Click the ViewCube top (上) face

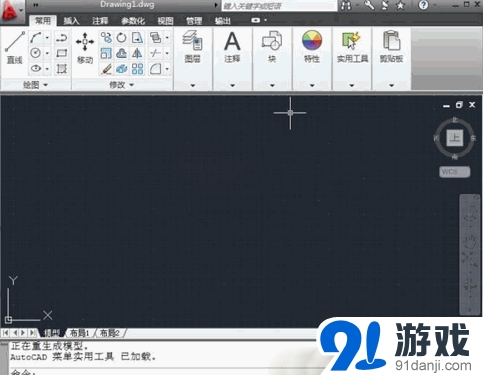coord(455,137)
